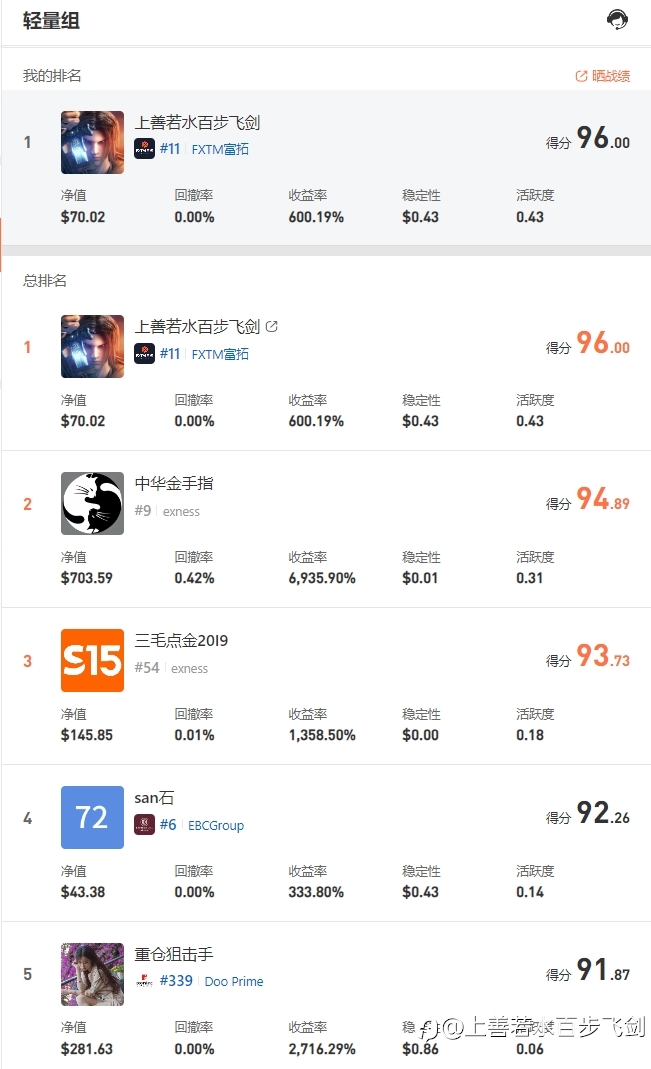Open the customer service headset icon
Image resolution: width=651 pixels, height=1069 pixels.
[x=617, y=20]
